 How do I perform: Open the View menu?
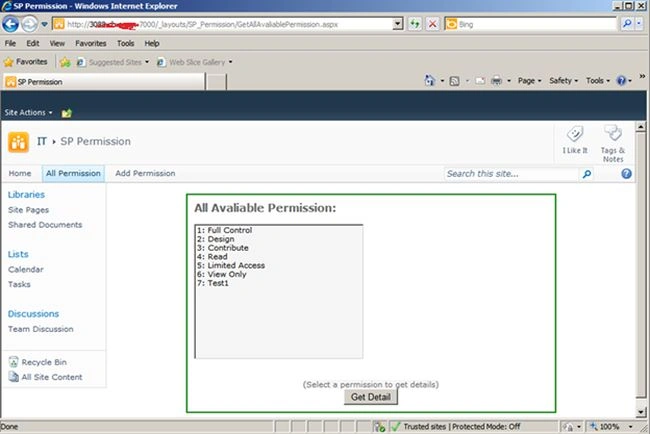click(57, 43)
